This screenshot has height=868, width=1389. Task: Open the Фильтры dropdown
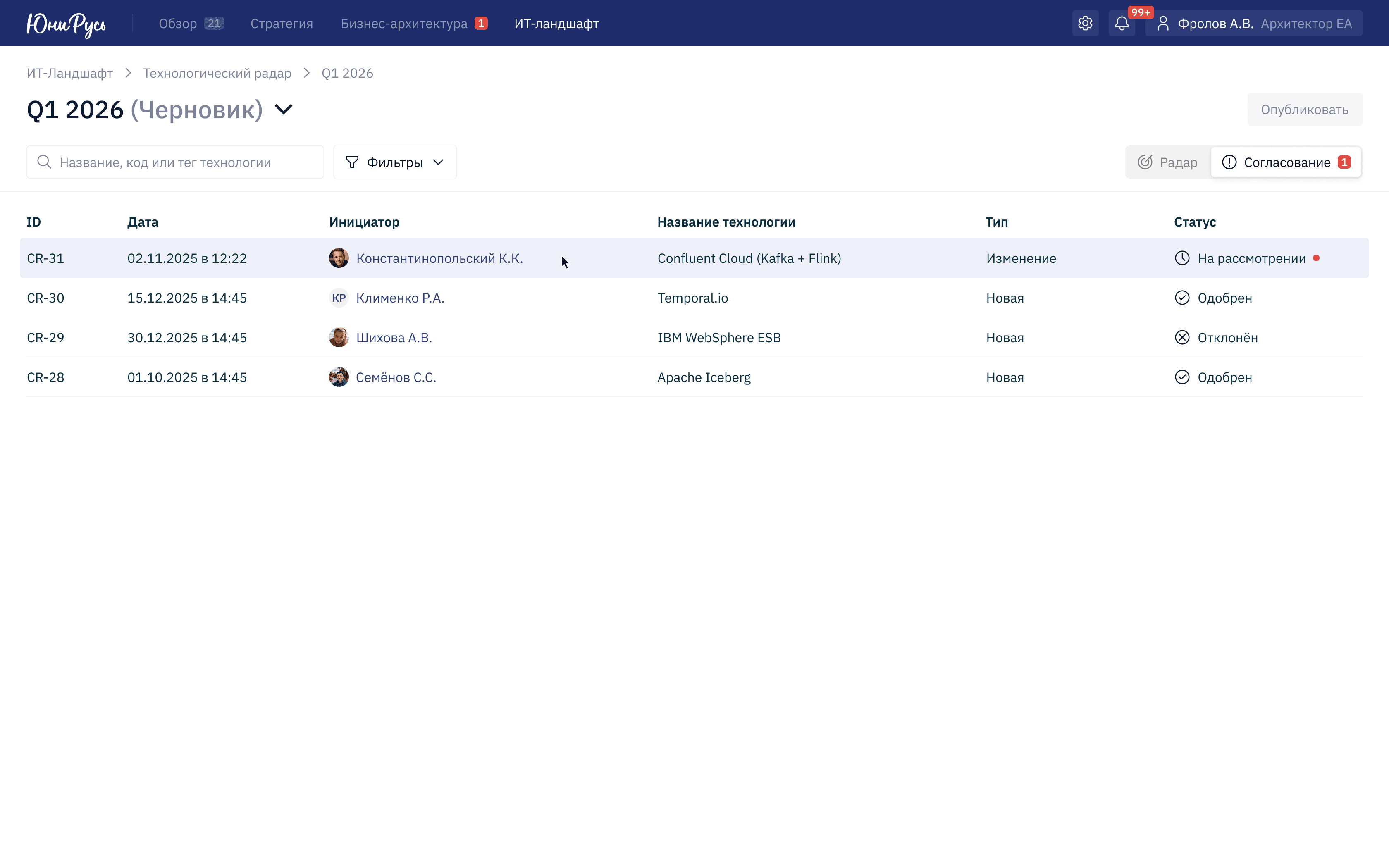[395, 162]
